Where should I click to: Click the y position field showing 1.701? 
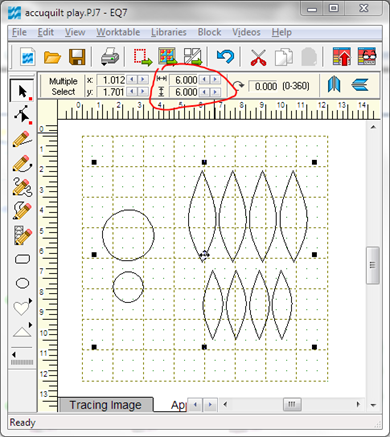[111, 92]
